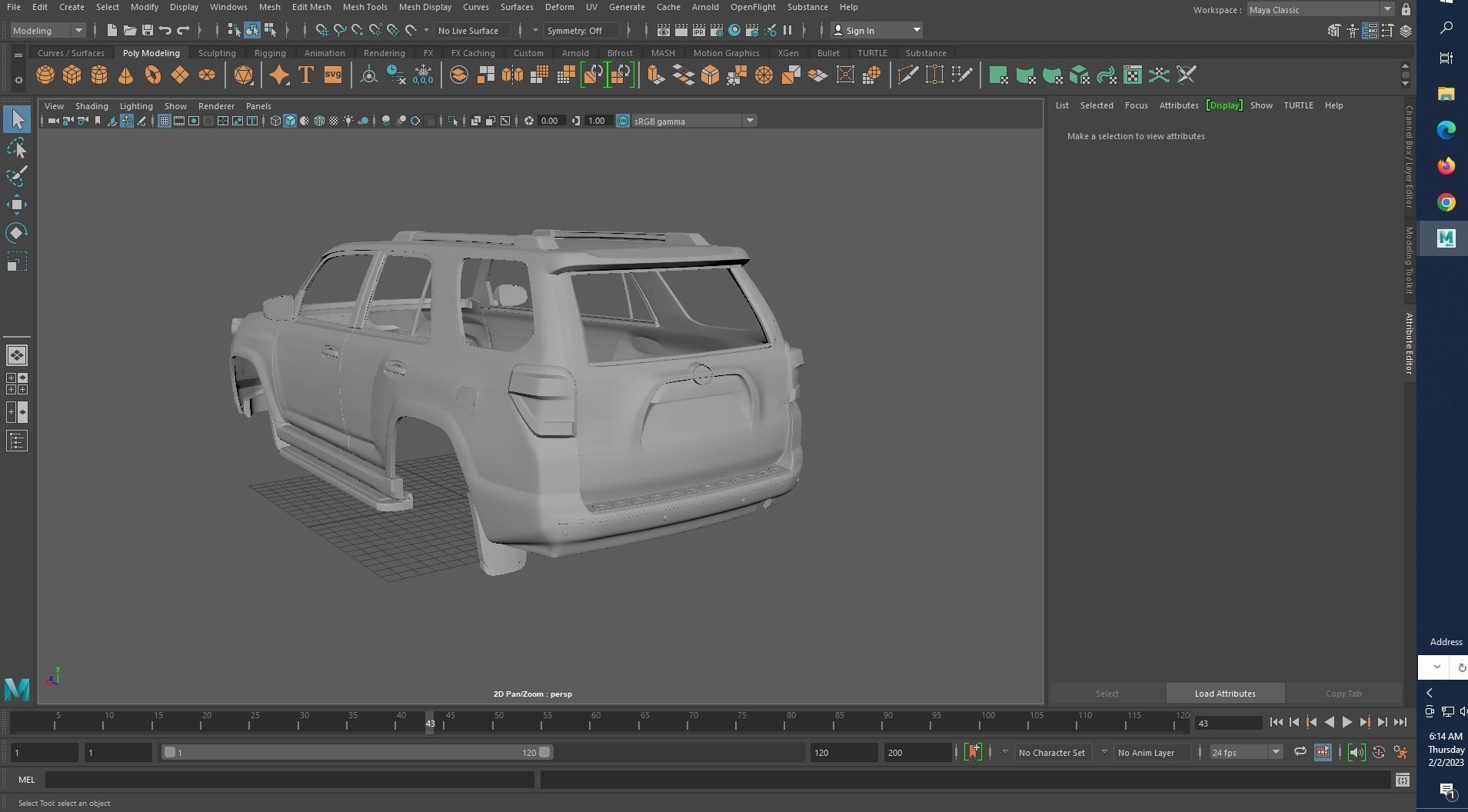The width and height of the screenshot is (1468, 812).
Task: Toggle loop playback button
Action: tap(1300, 752)
